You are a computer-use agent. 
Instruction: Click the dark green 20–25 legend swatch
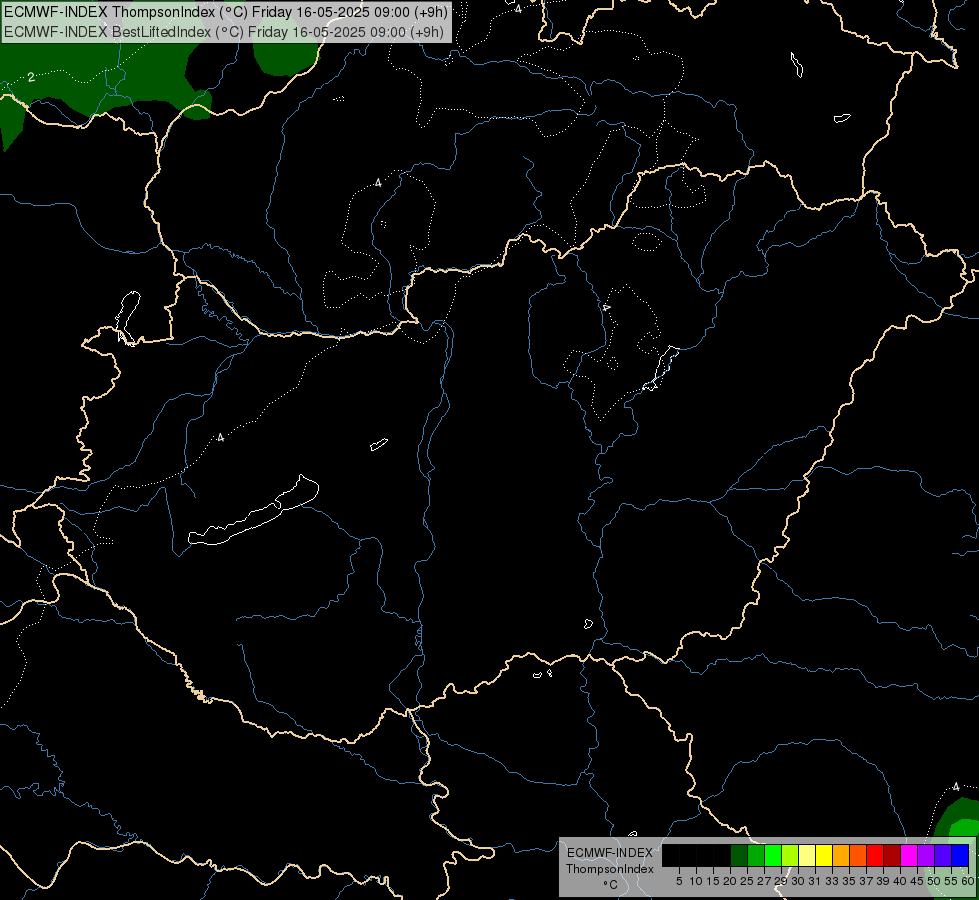[739, 855]
